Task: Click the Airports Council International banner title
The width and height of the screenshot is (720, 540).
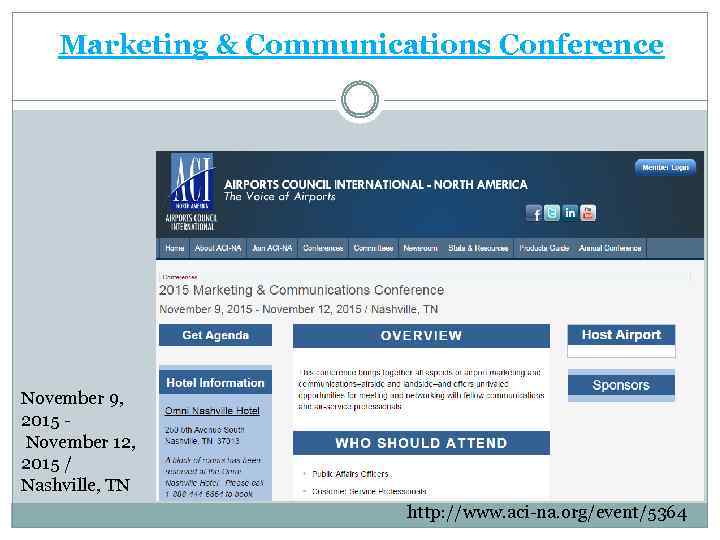Action: tap(376, 185)
